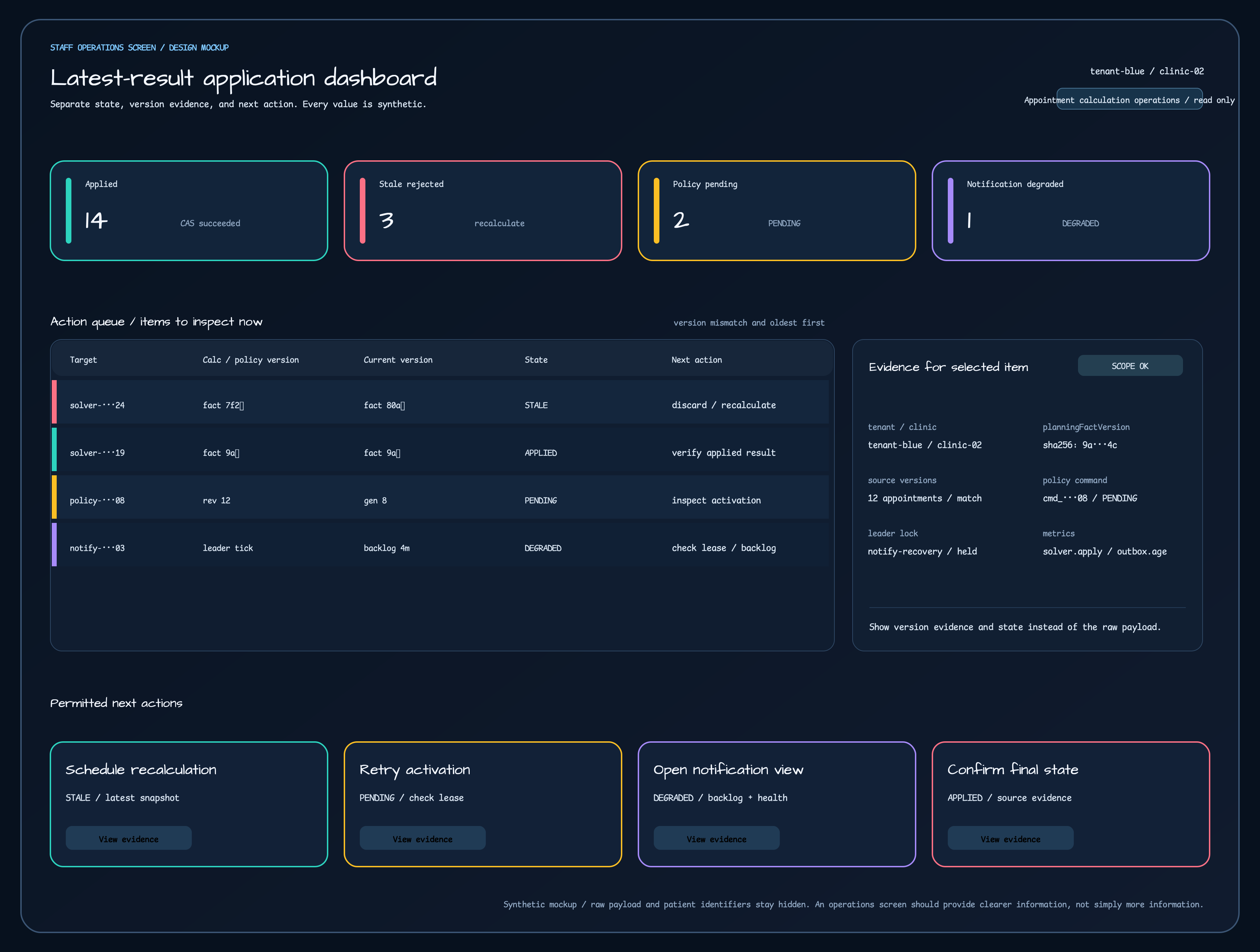This screenshot has width=1260, height=952.
Task: Click tenant-blue / clinic-02 in the evidence panel
Action: [x=925, y=445]
